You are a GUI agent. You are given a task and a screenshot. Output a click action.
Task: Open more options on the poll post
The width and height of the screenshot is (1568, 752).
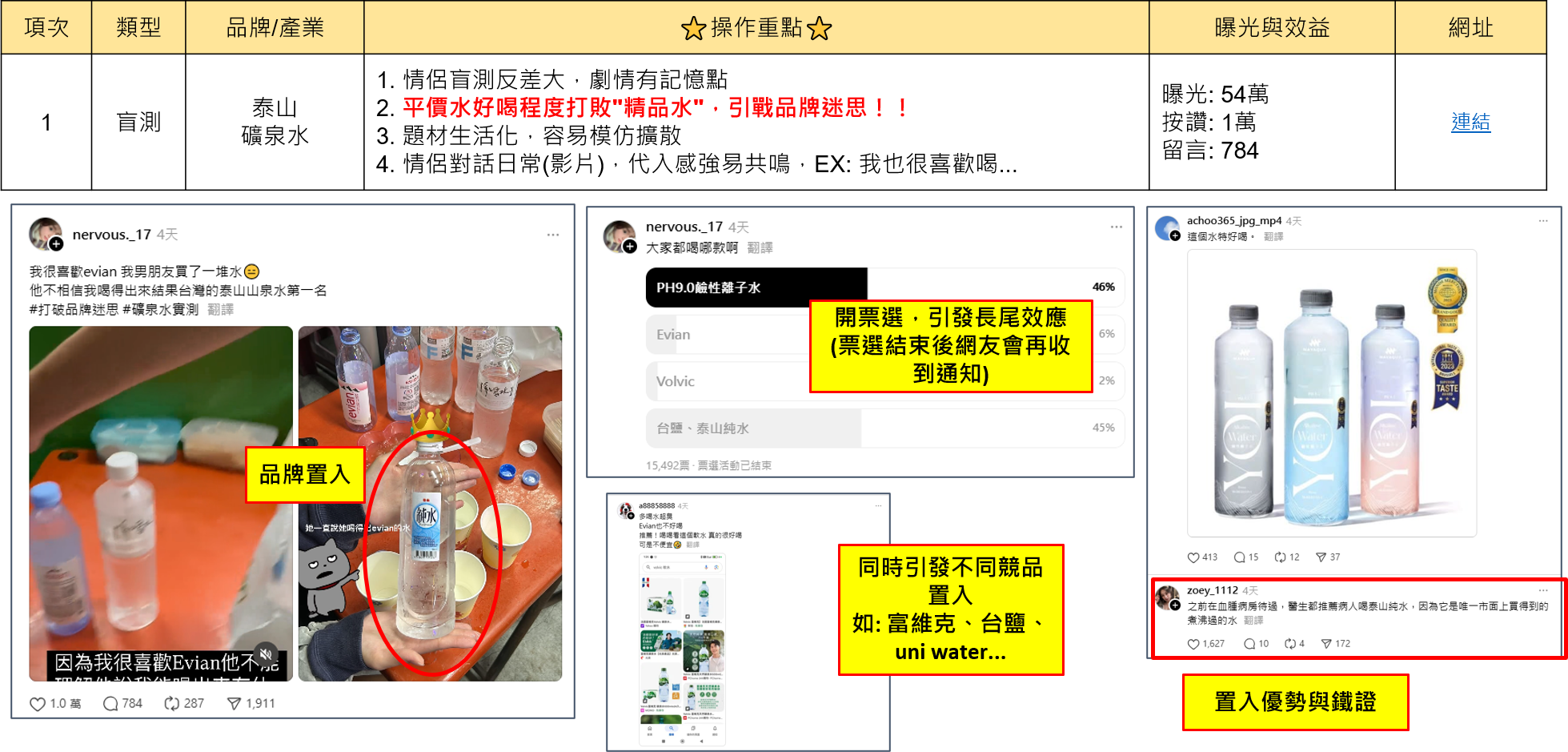[x=1116, y=227]
